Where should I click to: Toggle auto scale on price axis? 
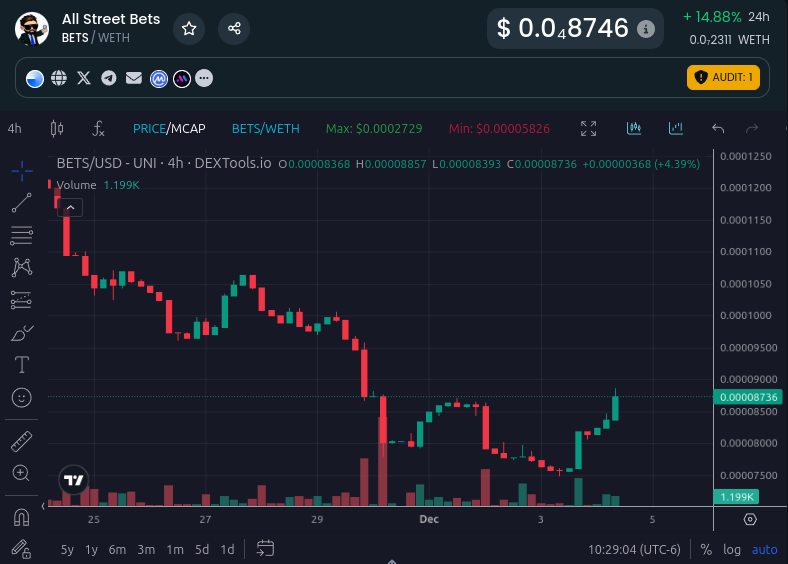(x=764, y=549)
